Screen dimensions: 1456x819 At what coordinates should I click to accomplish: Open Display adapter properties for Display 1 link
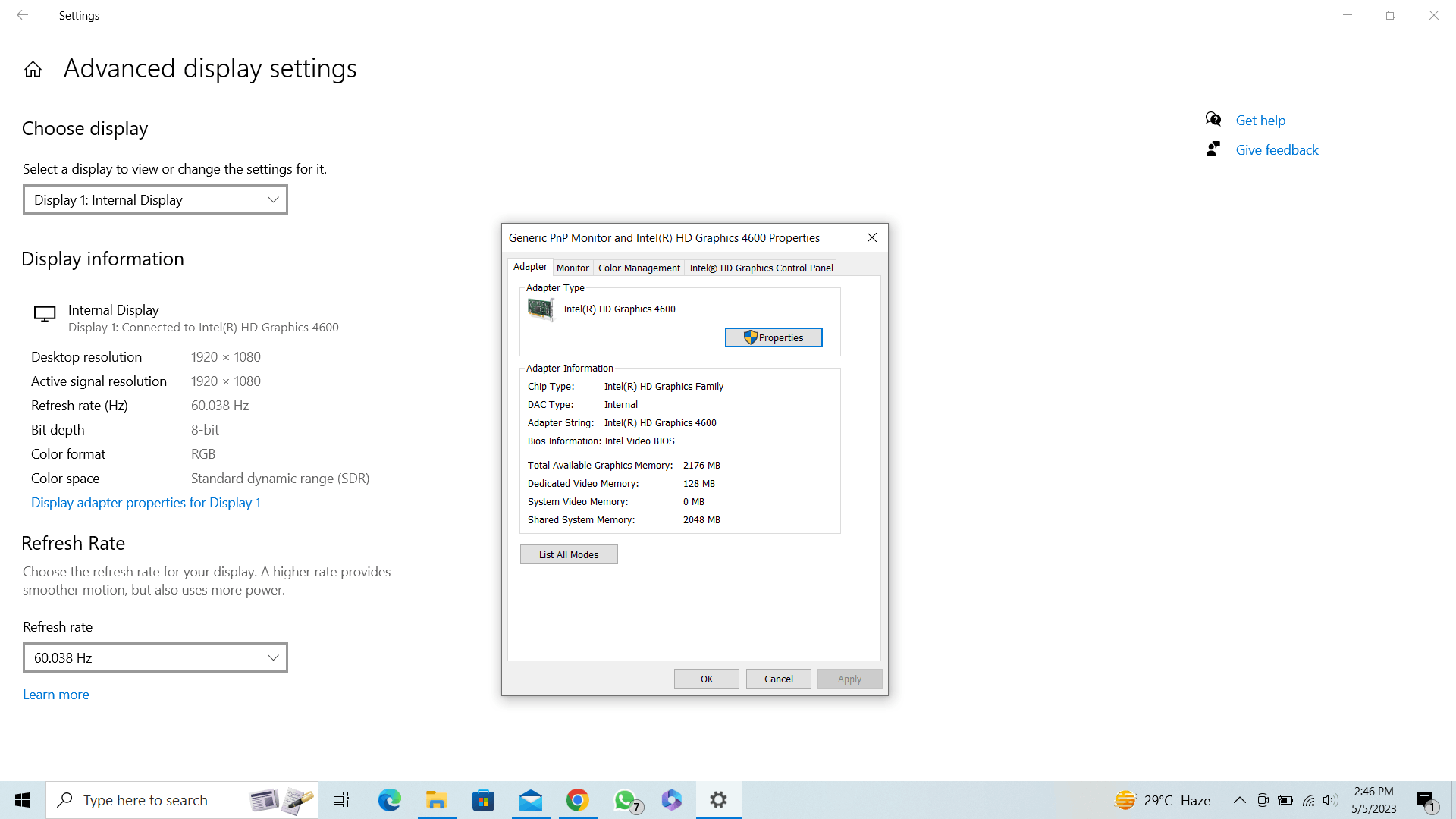[x=146, y=503]
